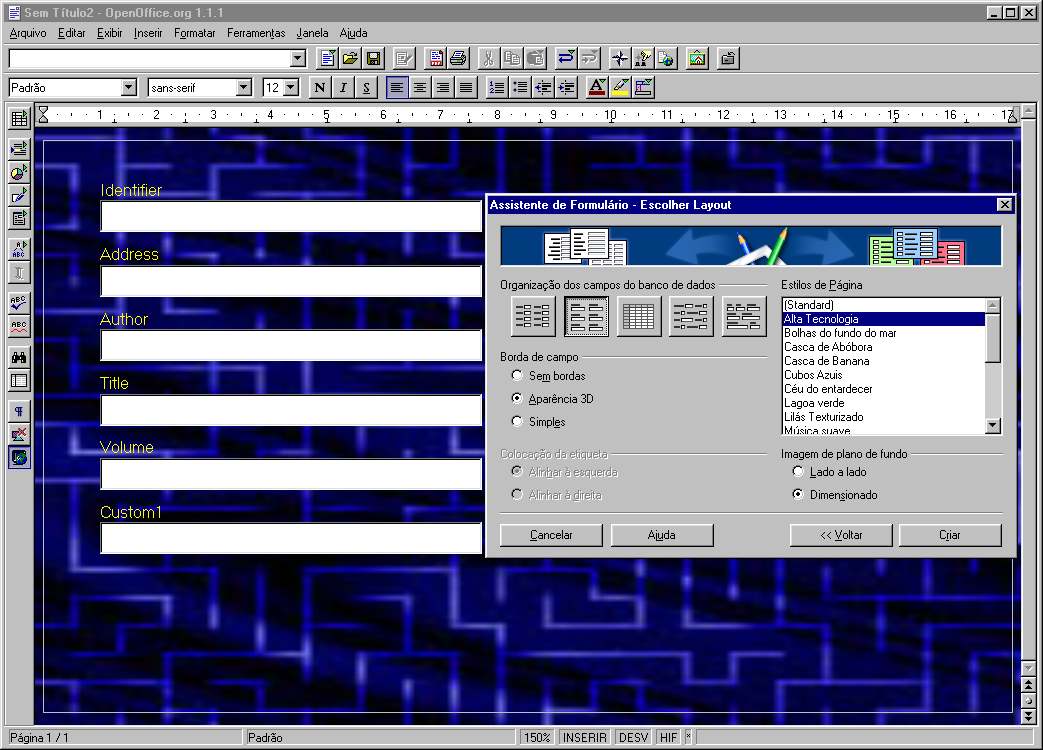Screen dimensions: 1043x750
Task: Expand the font size dropdown
Action: point(290,88)
